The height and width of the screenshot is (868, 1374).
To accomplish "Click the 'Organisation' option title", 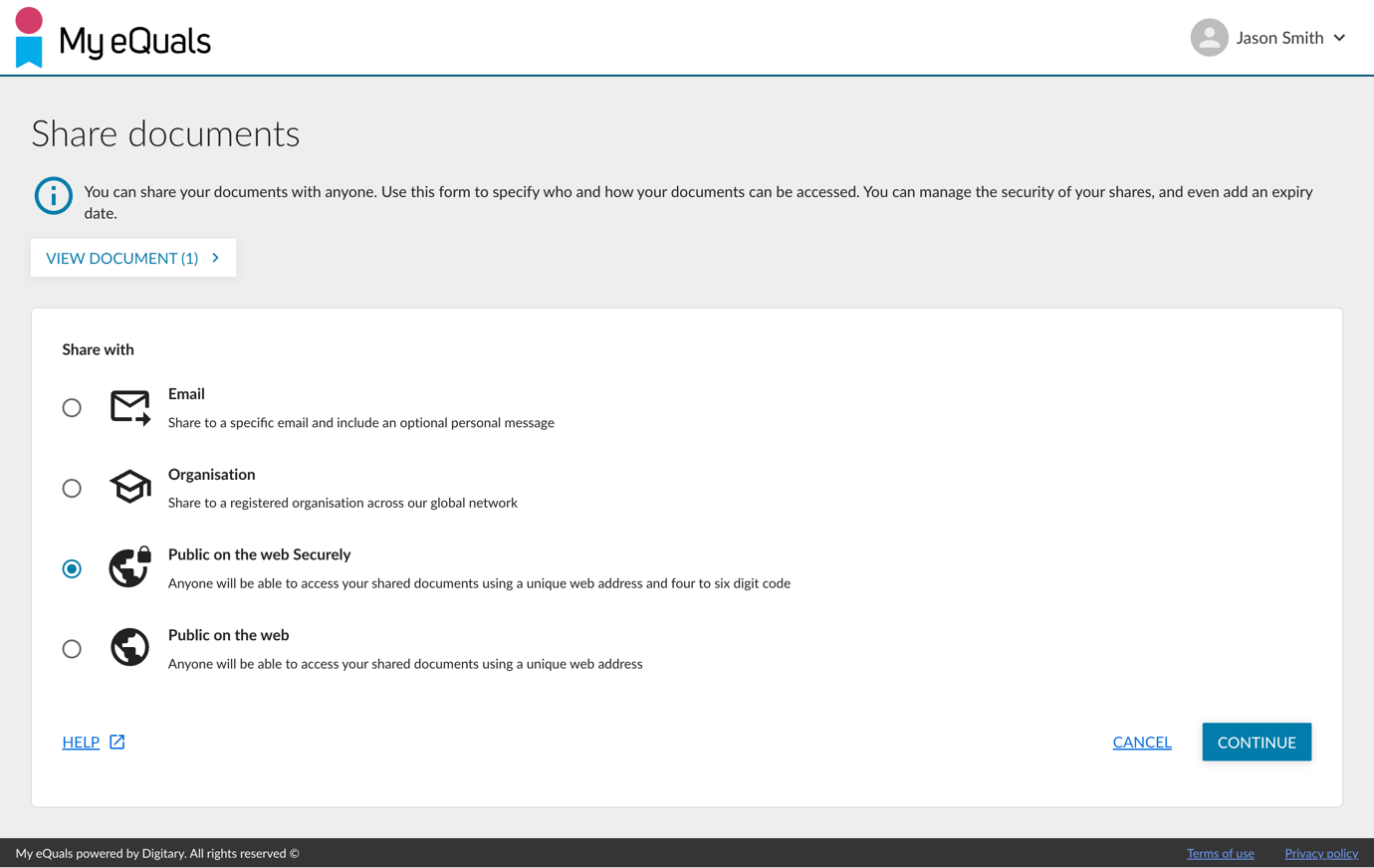I will coord(211,475).
